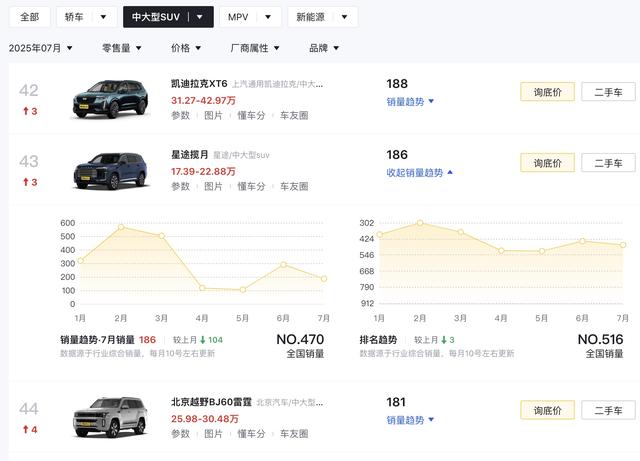Click the NO.516 全国销量 label
Viewport: 640px width, 461px height.
(x=600, y=346)
